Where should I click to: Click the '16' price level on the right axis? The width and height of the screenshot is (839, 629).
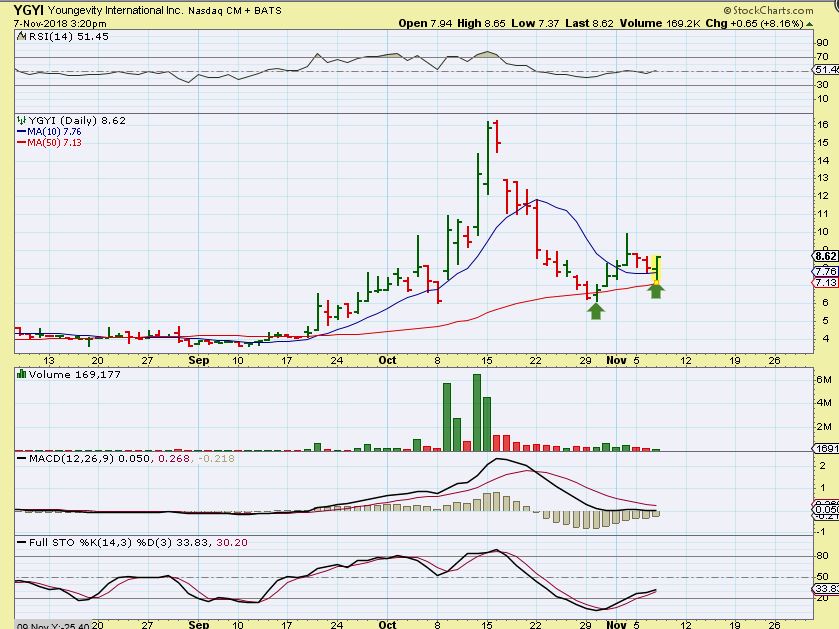823,125
